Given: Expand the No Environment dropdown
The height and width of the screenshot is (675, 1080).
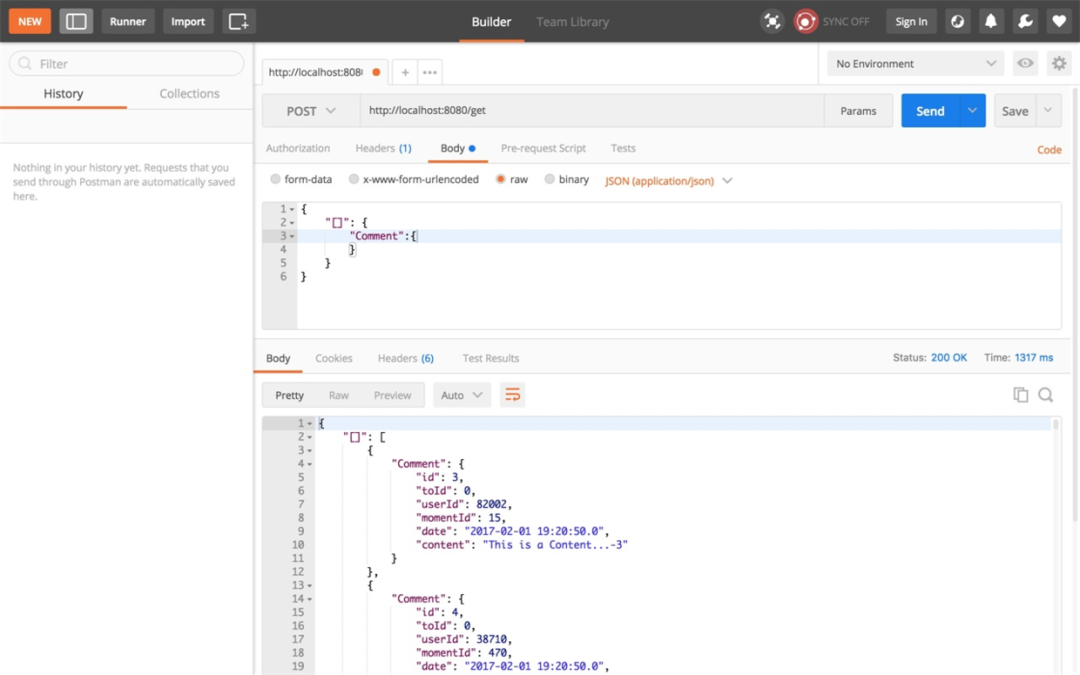Looking at the screenshot, I should point(915,63).
